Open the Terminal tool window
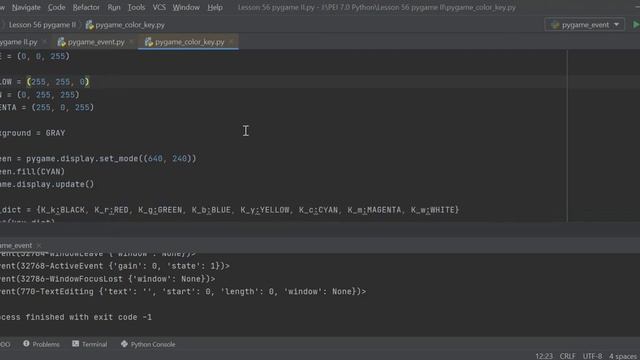This screenshot has width=640, height=360. [x=90, y=344]
